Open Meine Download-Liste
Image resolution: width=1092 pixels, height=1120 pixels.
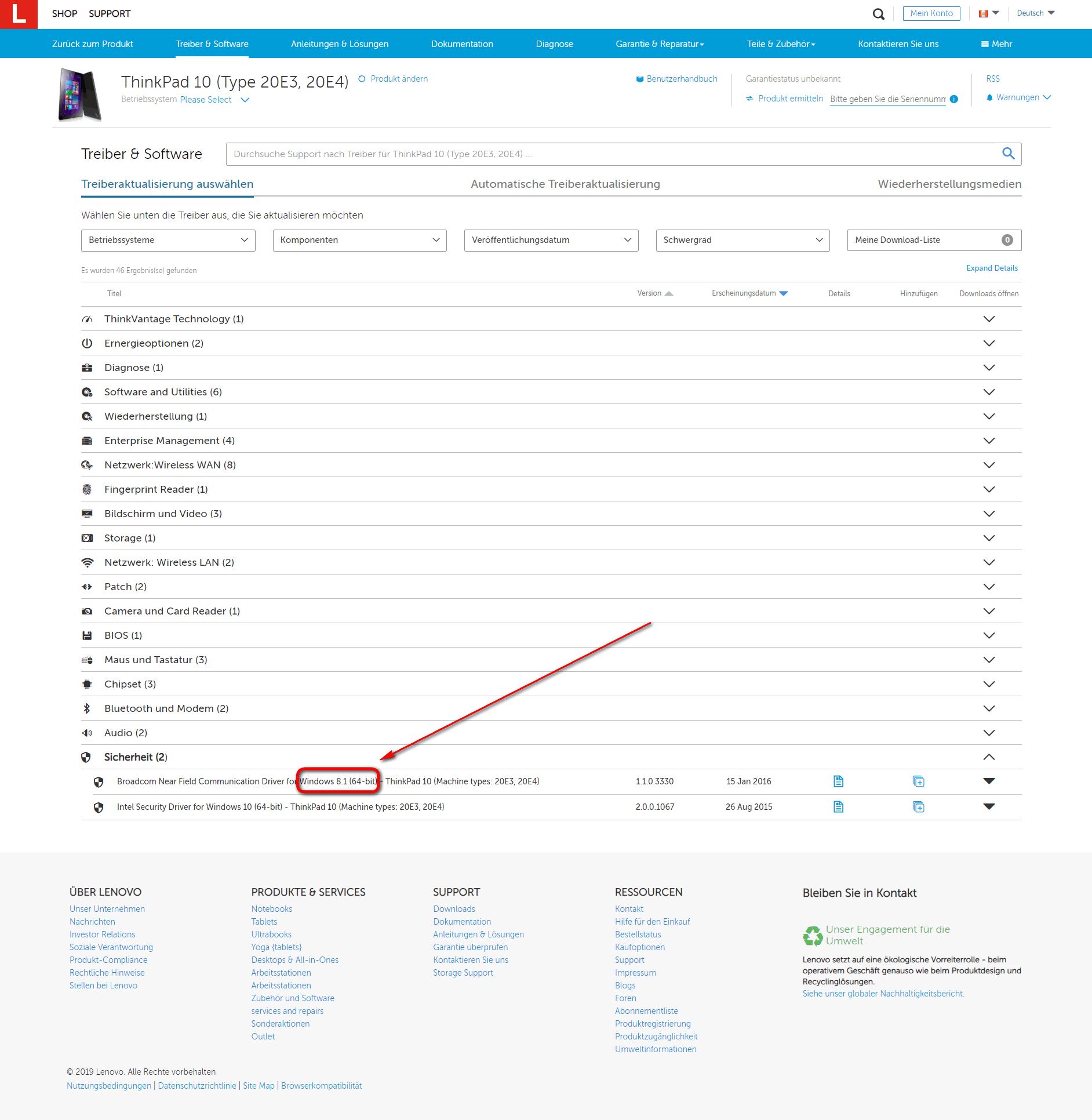[x=934, y=240]
